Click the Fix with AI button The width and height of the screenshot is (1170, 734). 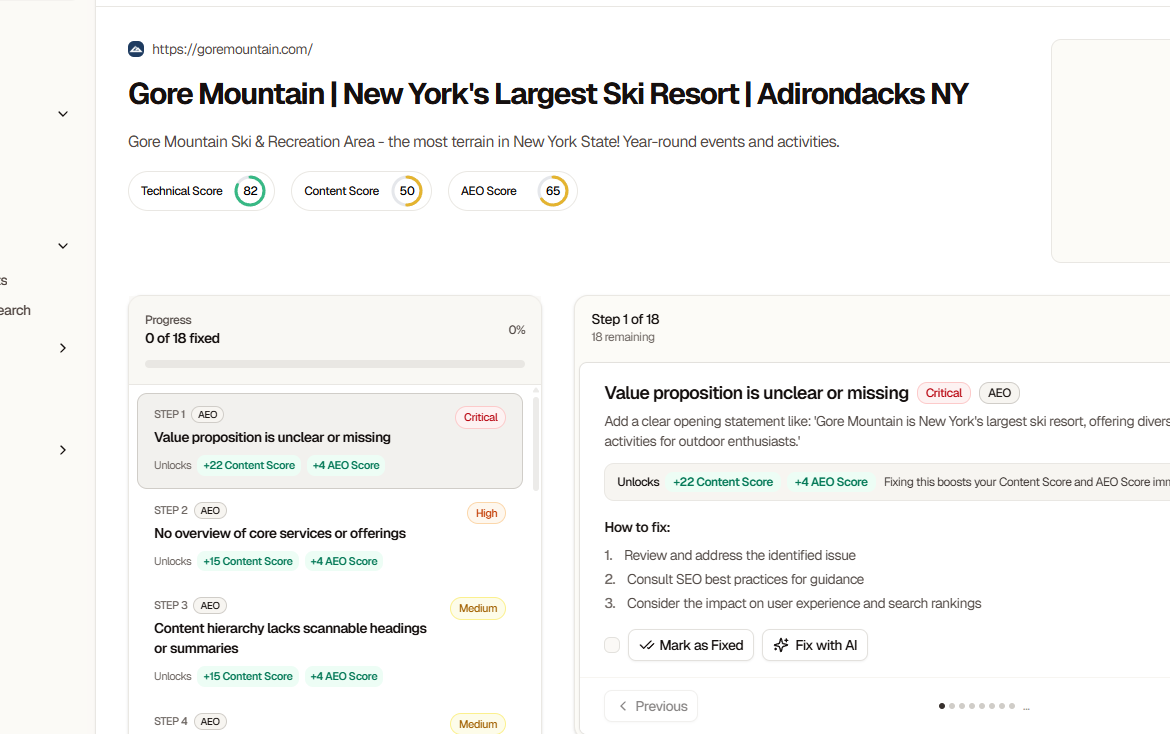tap(815, 645)
